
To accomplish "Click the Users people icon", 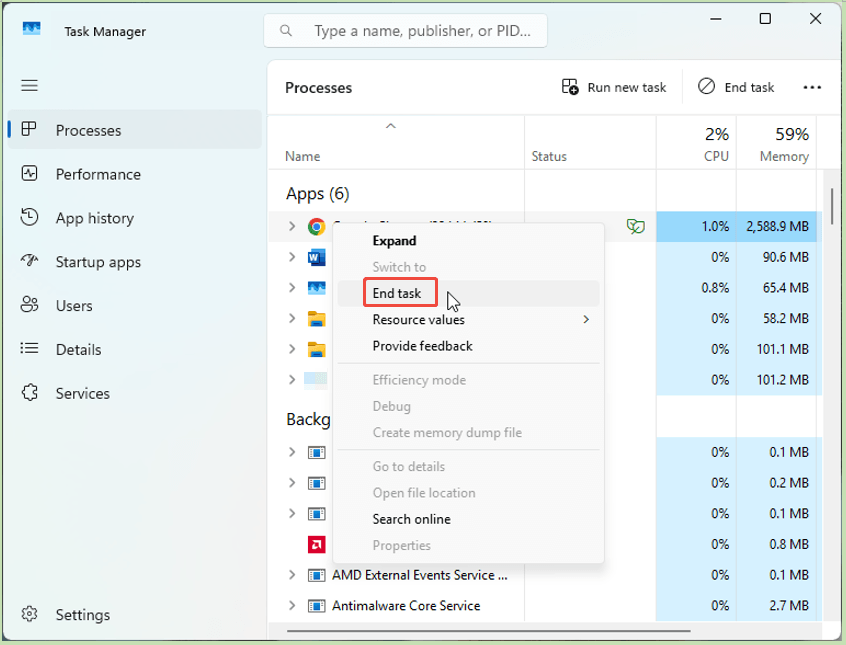I will coord(29,304).
